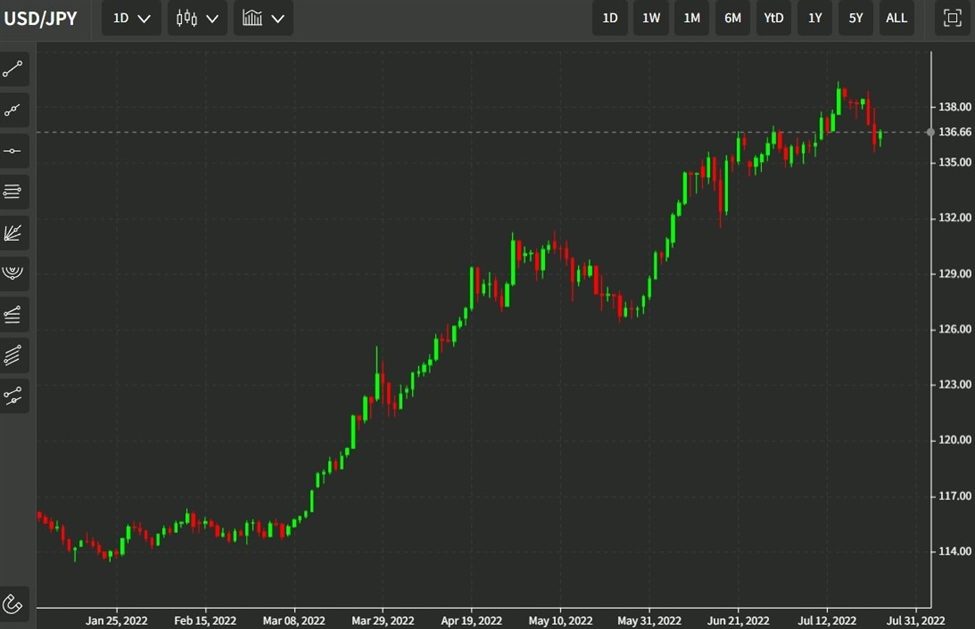975x629 pixels.
Task: Open the 1D timeframe dropdown
Action: [x=130, y=18]
